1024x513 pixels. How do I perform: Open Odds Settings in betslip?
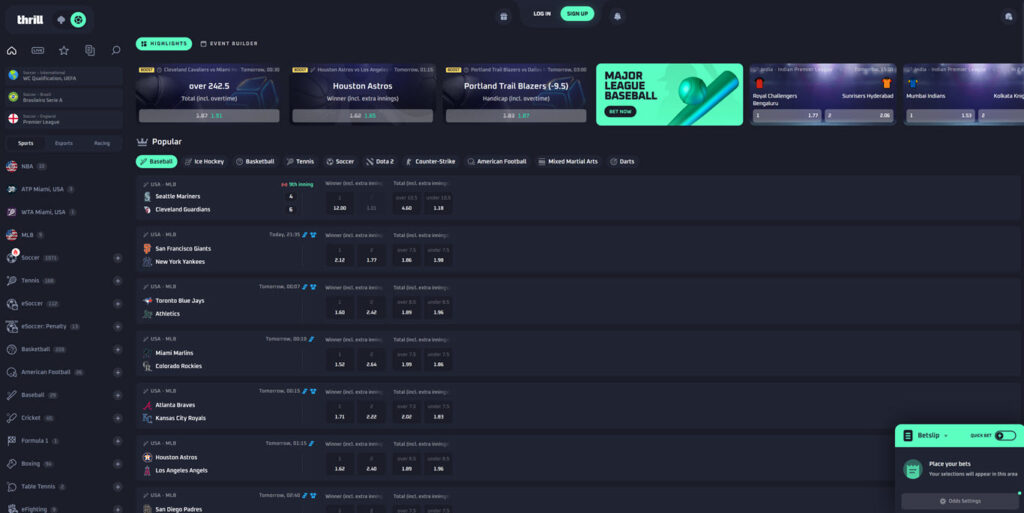click(x=959, y=501)
